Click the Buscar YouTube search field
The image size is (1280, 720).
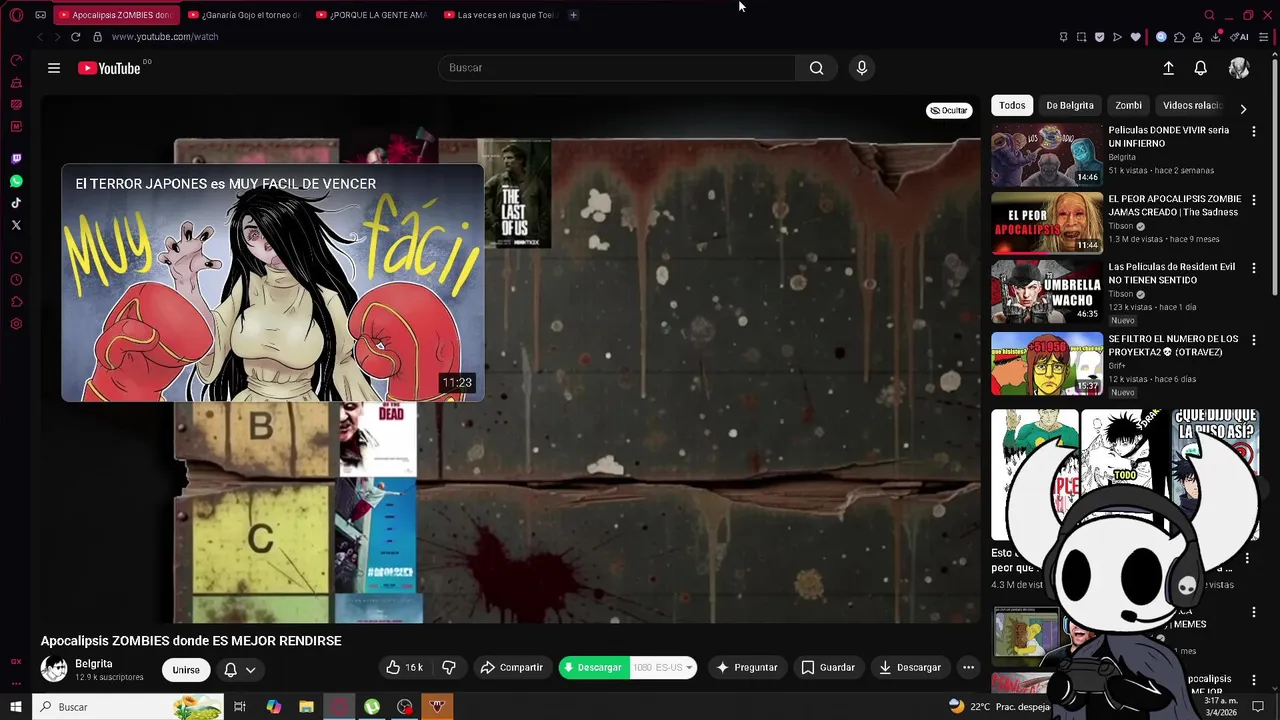[x=617, y=68]
